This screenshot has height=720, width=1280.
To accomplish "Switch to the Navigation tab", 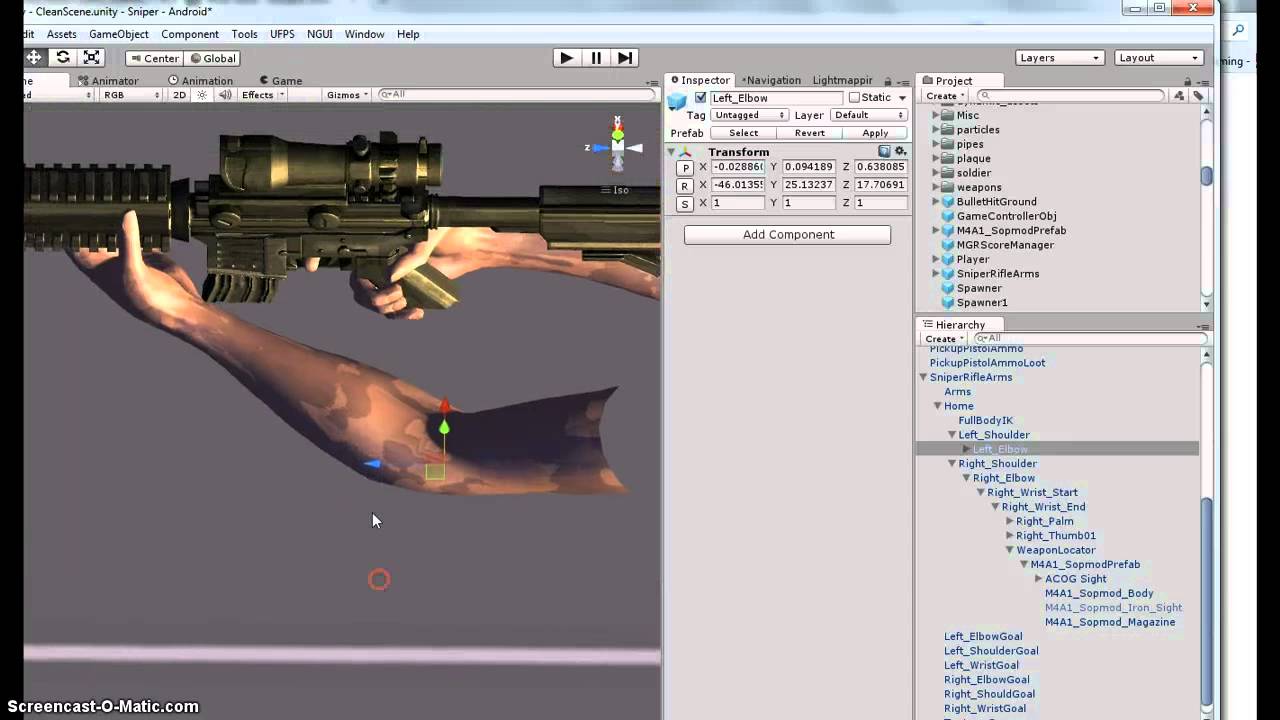I will pyautogui.click(x=771, y=80).
